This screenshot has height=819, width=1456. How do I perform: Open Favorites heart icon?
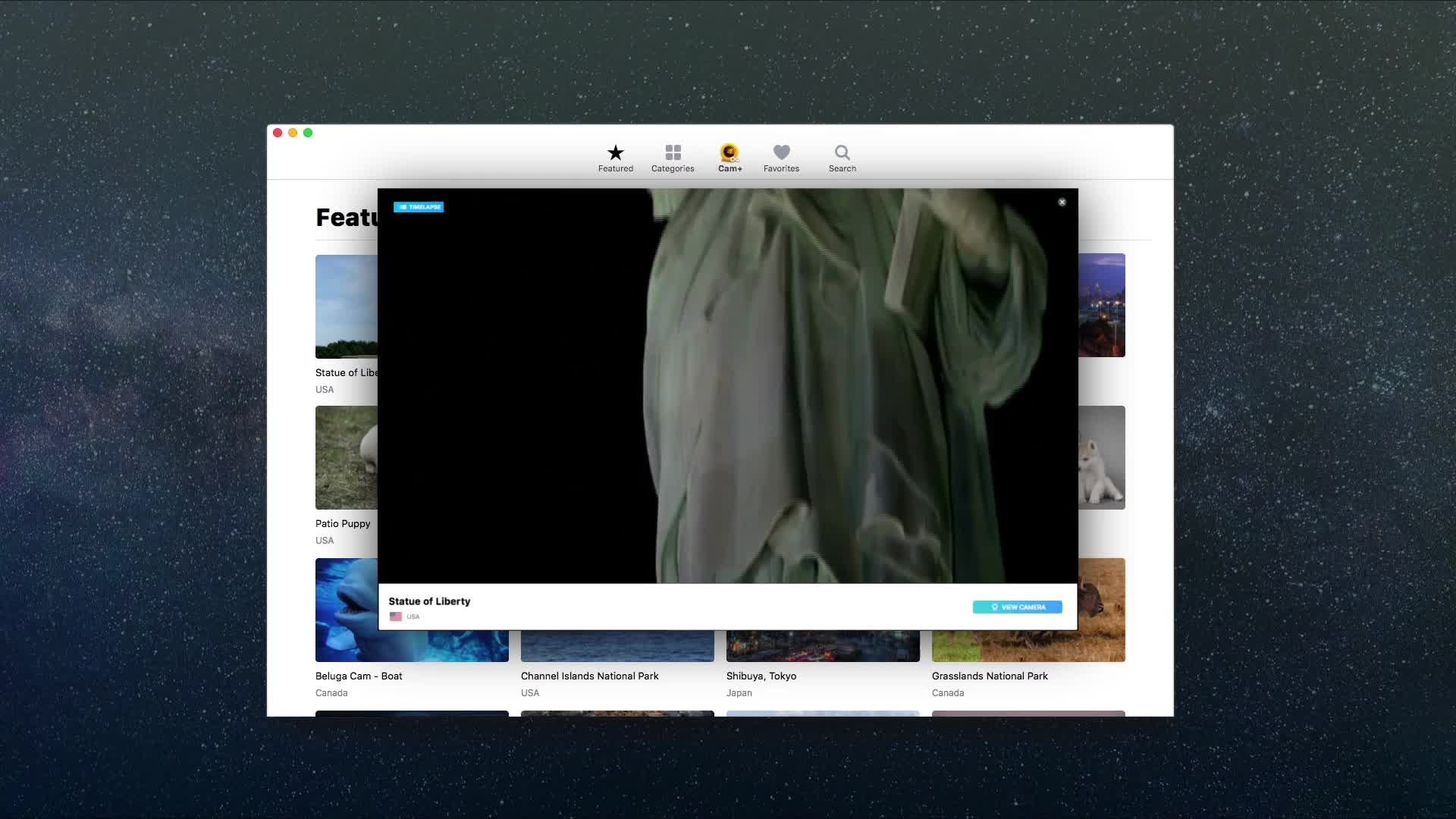(x=781, y=152)
